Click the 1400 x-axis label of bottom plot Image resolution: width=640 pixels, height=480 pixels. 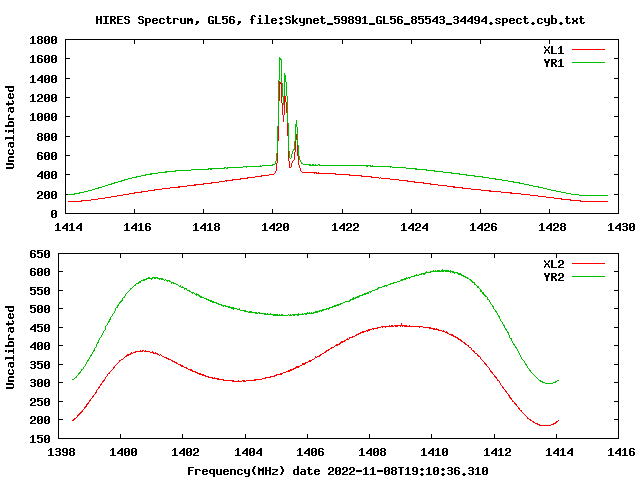(123, 452)
